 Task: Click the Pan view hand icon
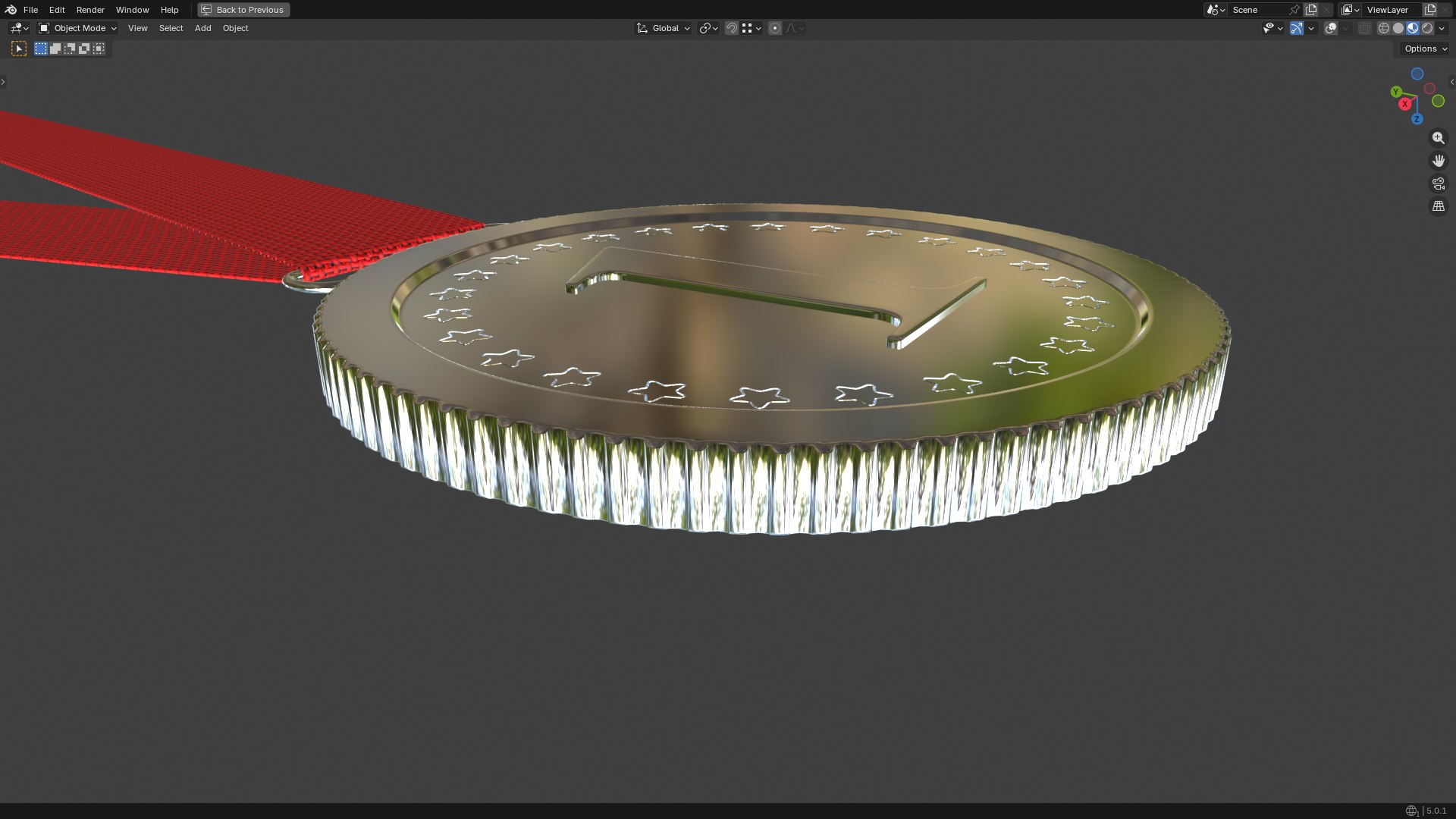point(1438,161)
